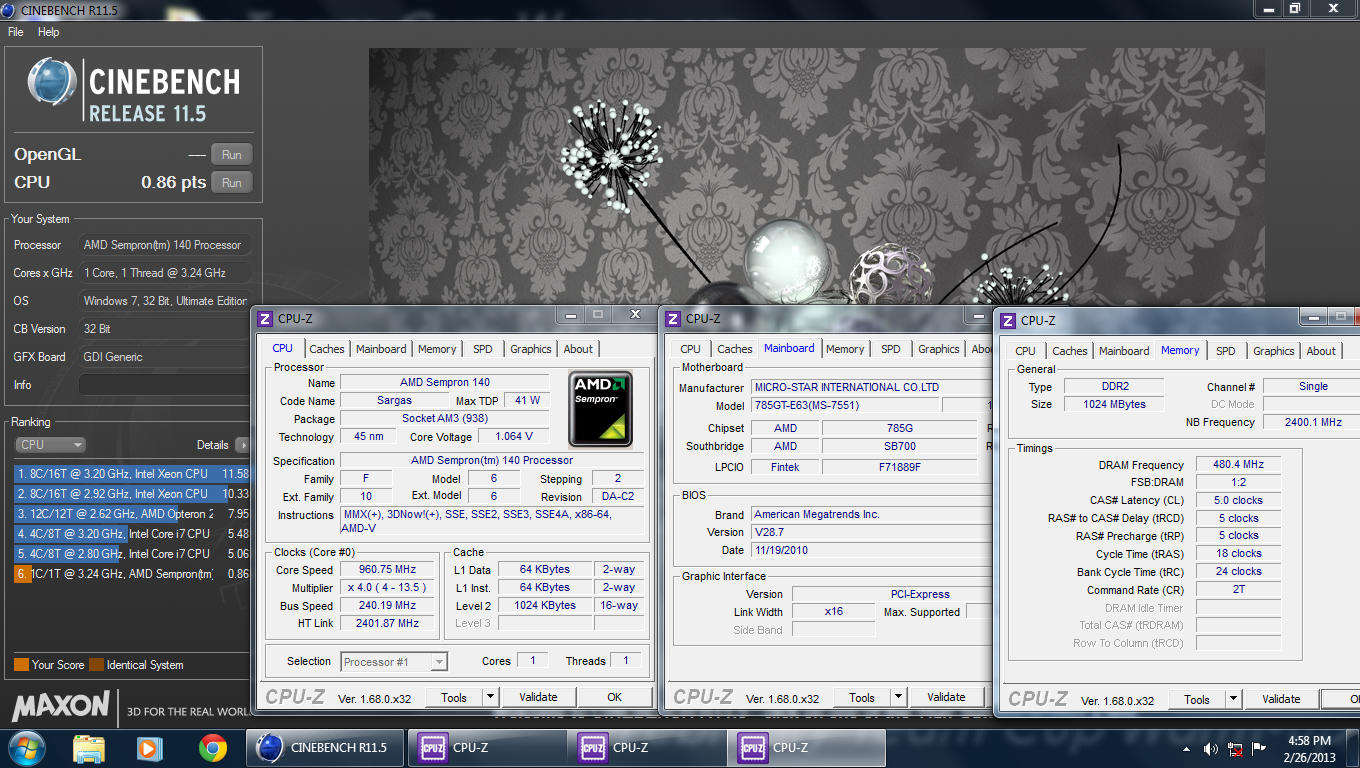Select ranking row 4C/8T @ 3.20 GHz Core i7
Screen dimensions: 1360x768
tap(132, 534)
